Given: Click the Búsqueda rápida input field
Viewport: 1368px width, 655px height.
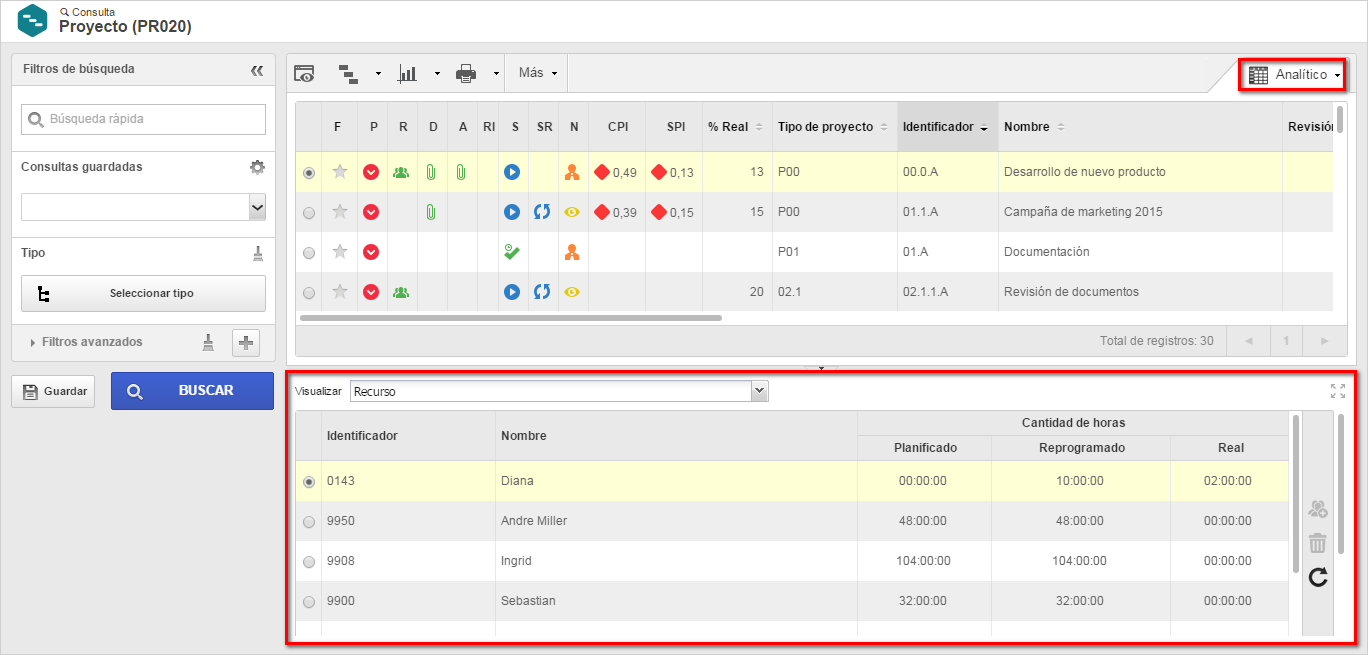Looking at the screenshot, I should [143, 119].
